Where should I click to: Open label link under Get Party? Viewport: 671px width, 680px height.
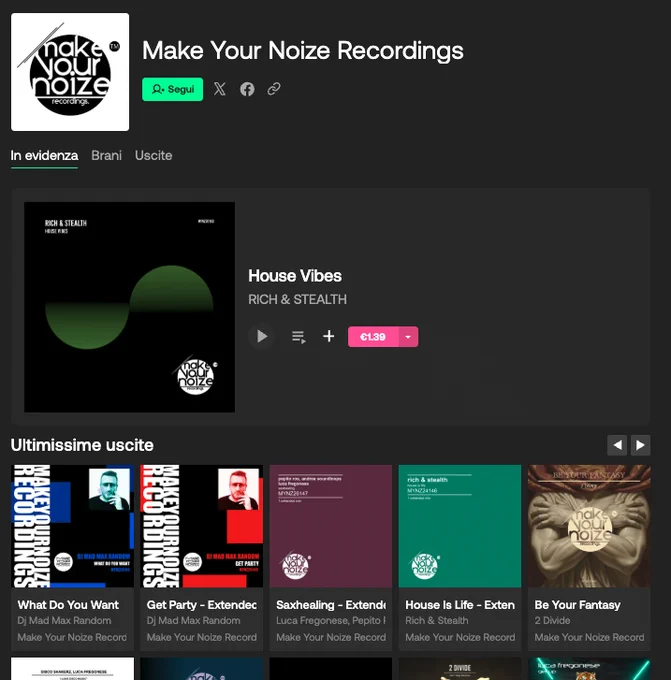pyautogui.click(x=202, y=637)
